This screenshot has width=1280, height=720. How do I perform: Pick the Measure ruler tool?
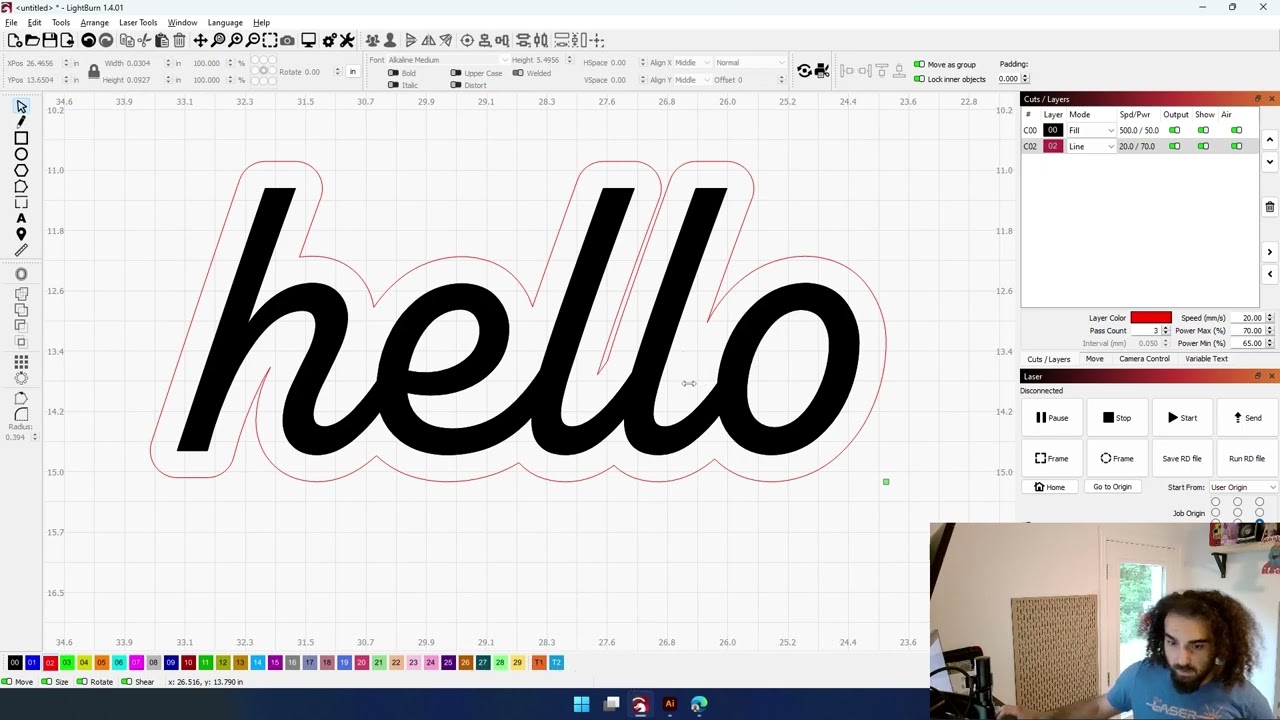click(x=21, y=250)
